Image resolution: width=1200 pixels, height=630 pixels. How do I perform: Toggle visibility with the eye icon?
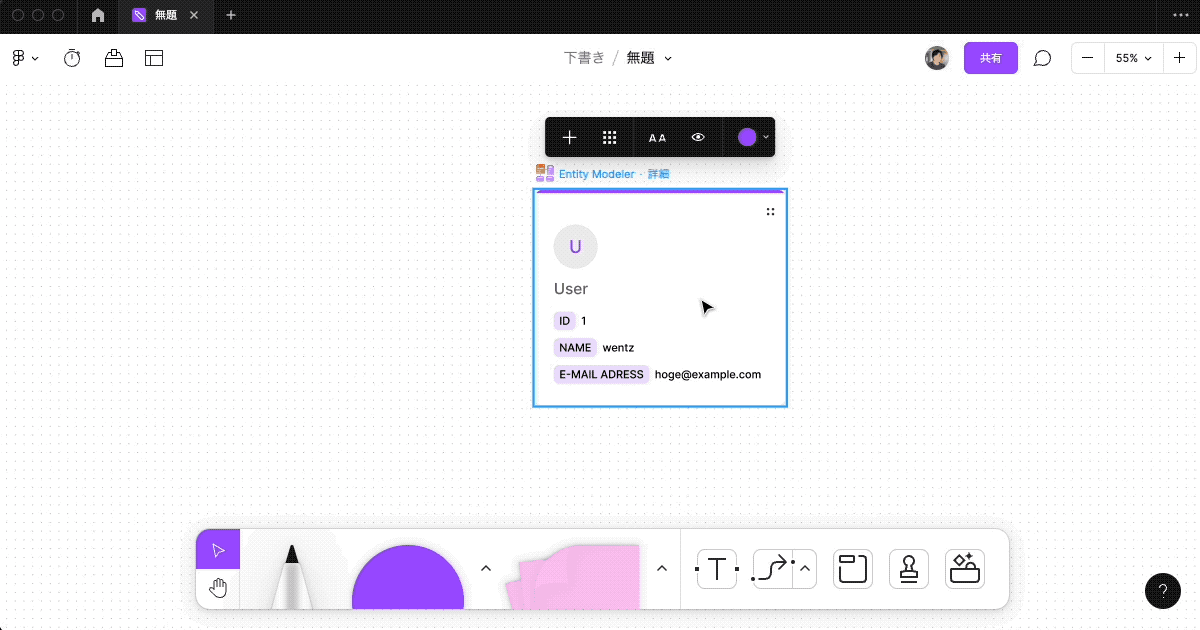[x=699, y=138]
